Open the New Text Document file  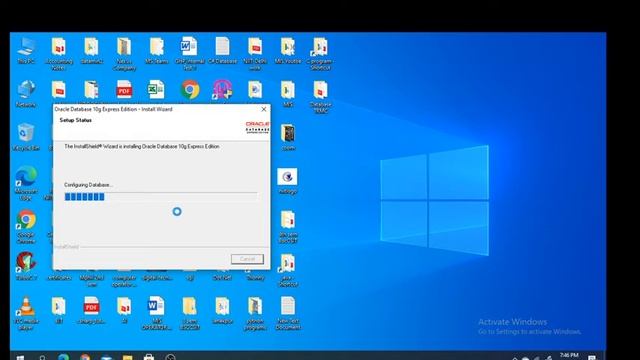point(288,313)
